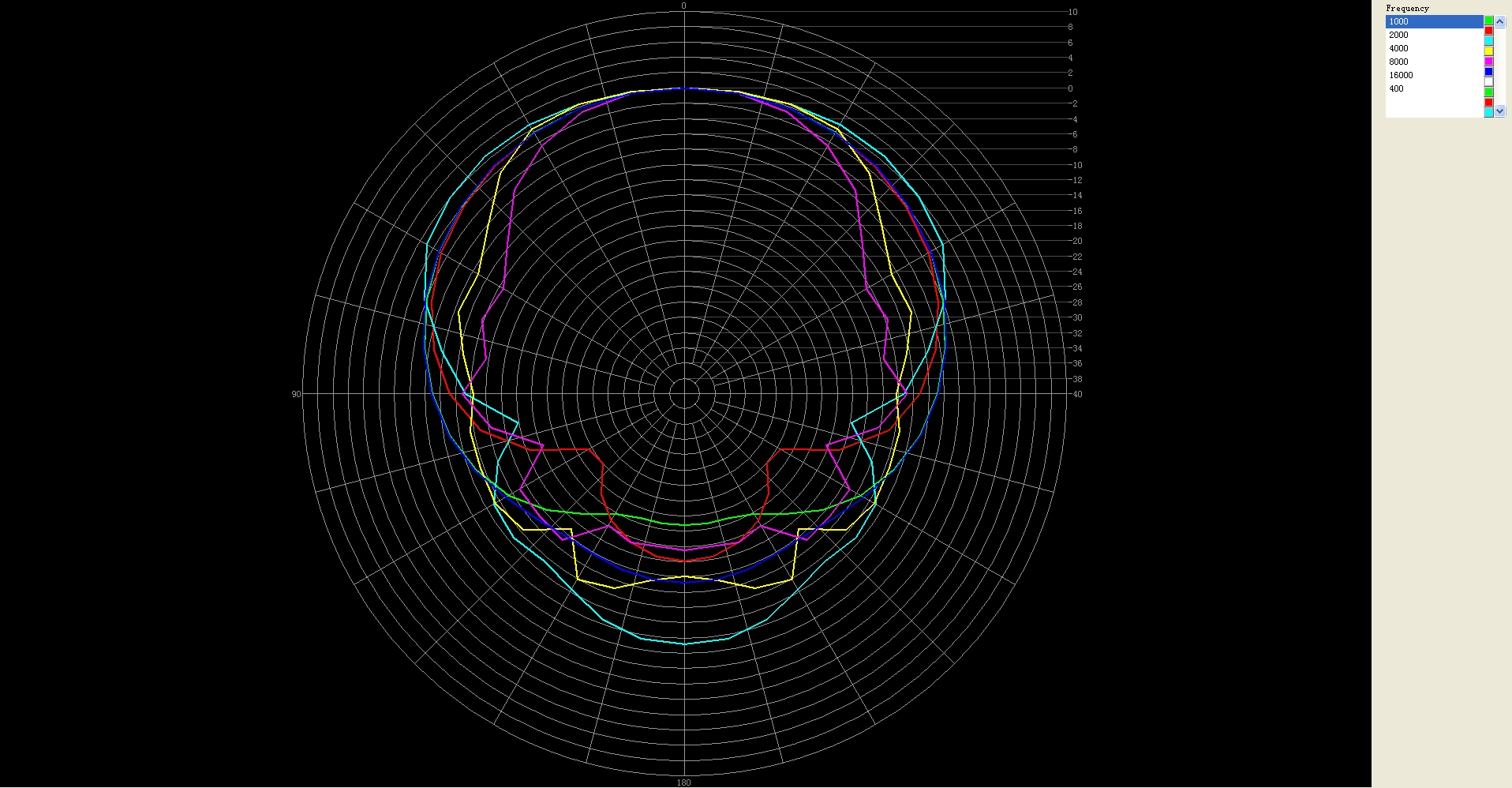Select the lower red color swatch
The width and height of the screenshot is (1512, 788).
point(1488,103)
